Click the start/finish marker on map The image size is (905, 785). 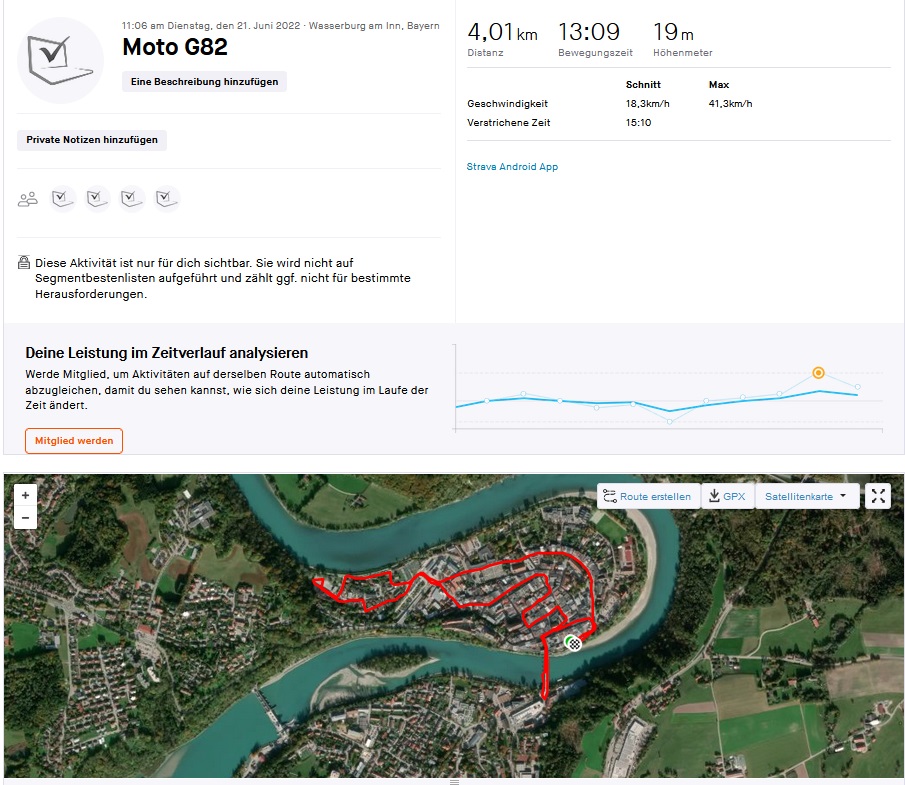pyautogui.click(x=573, y=642)
